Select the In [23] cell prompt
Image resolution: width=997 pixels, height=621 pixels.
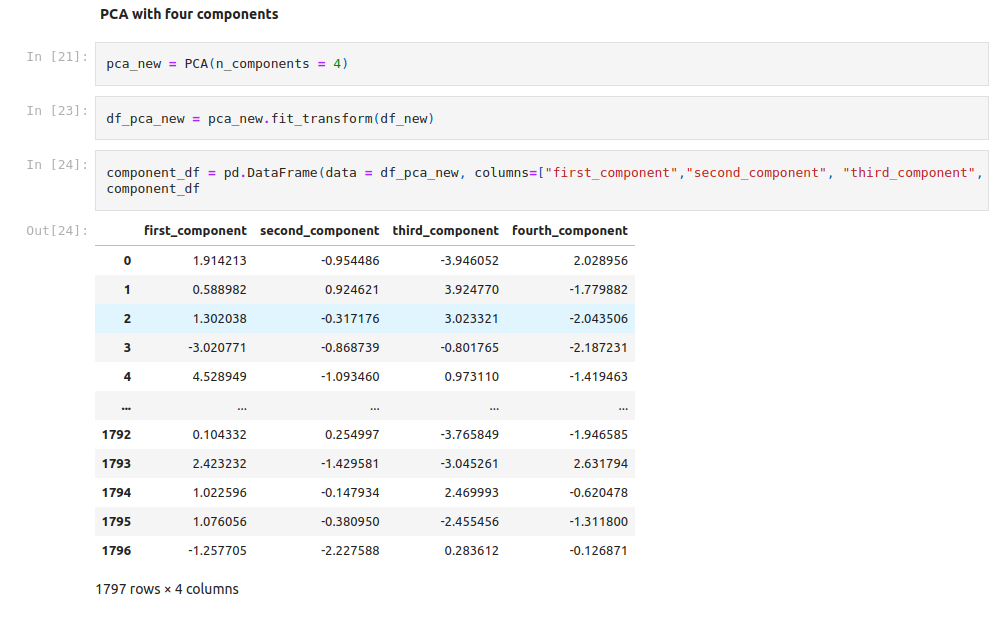click(56, 111)
